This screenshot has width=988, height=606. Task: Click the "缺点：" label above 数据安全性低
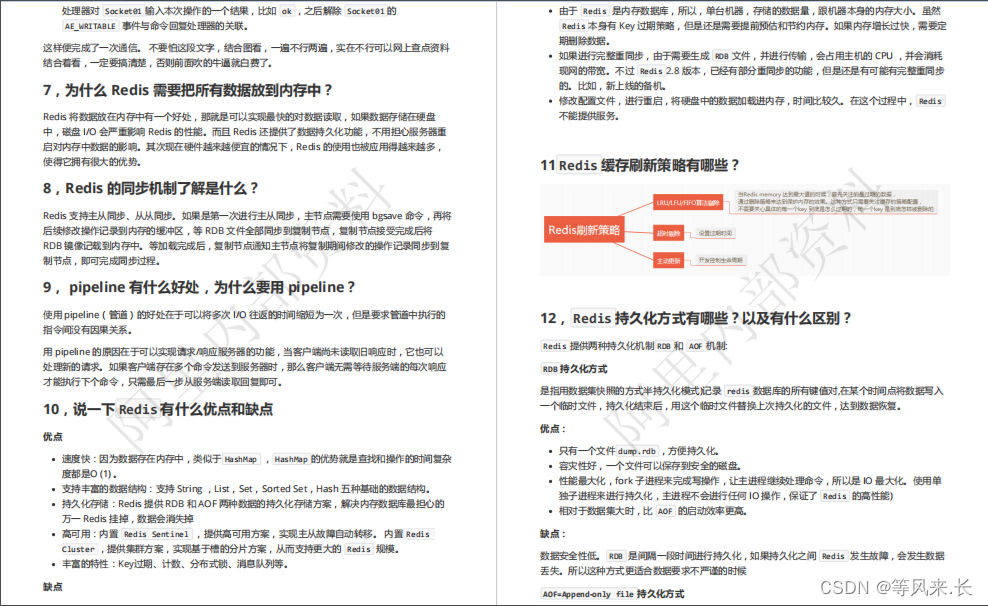pos(553,534)
